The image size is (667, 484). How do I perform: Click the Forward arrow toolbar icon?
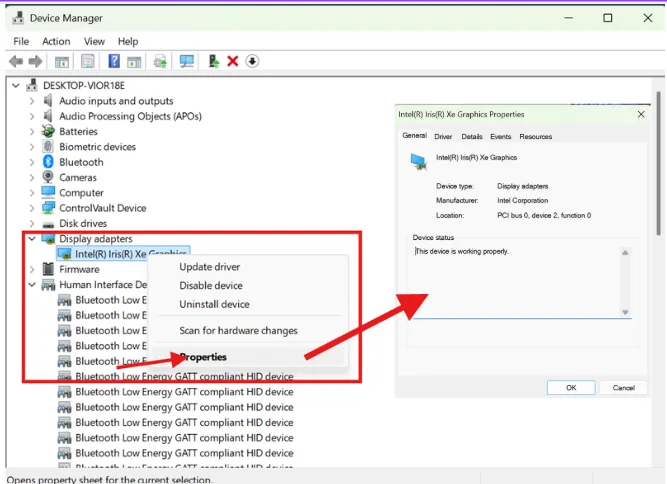tap(35, 61)
